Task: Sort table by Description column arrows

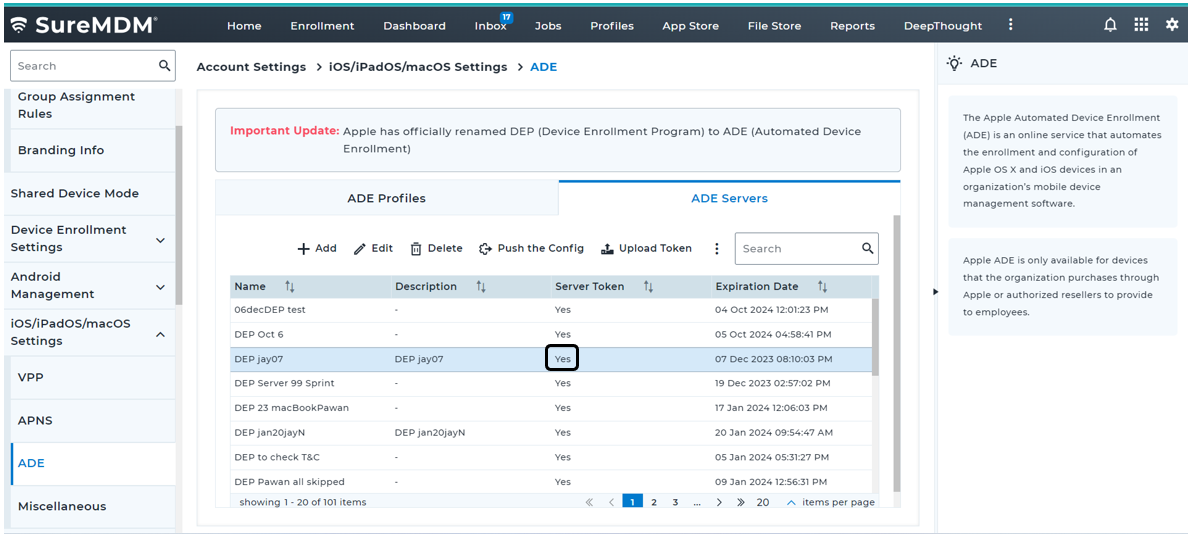Action: point(481,286)
